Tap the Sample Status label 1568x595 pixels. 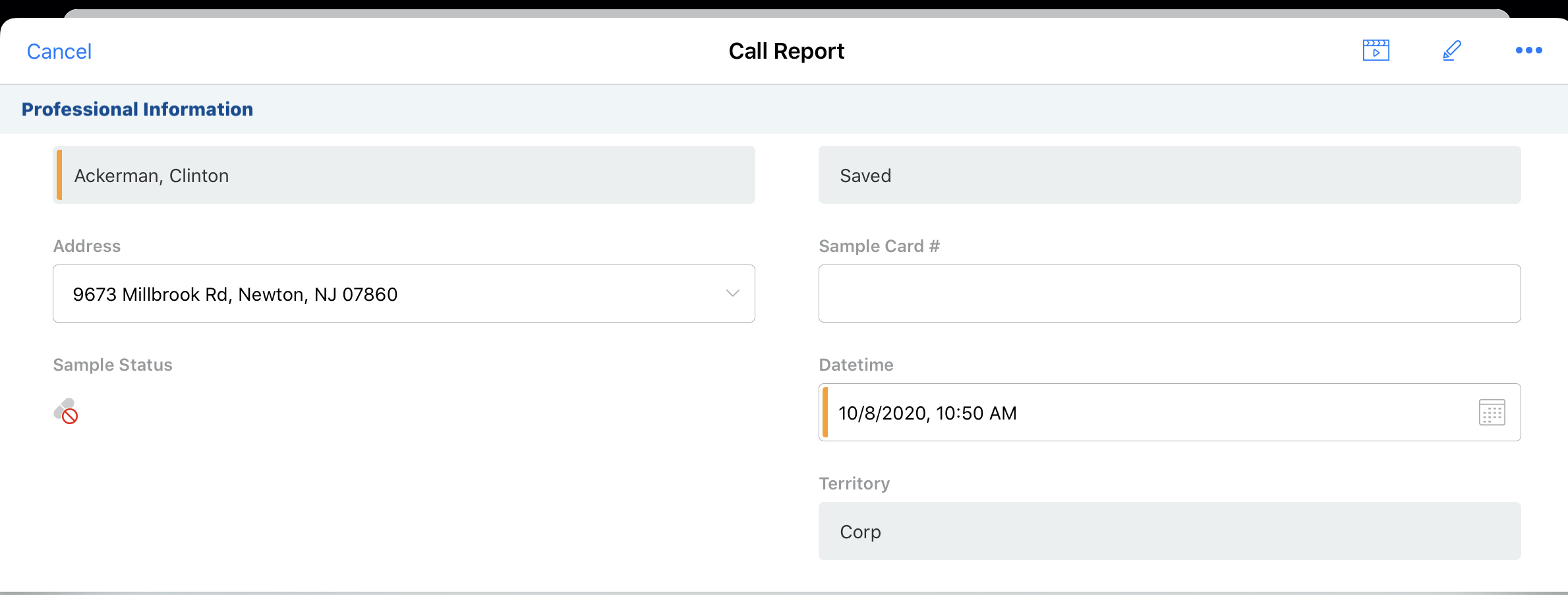pyautogui.click(x=113, y=365)
